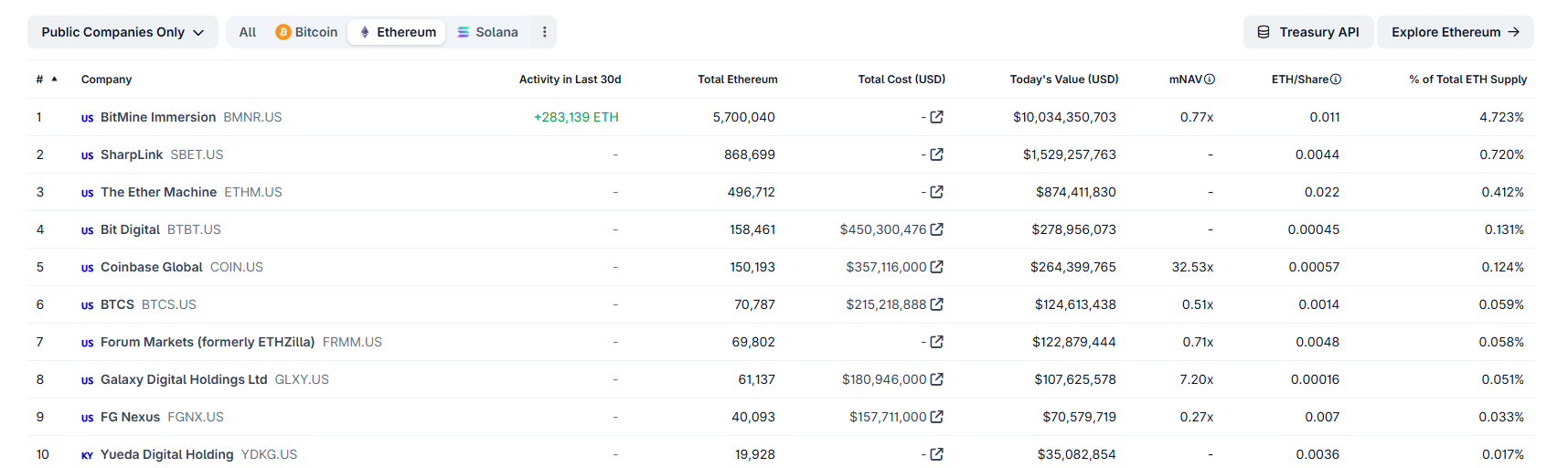Open external link icon in Forum Markets row
The image size is (1568, 468).
[936, 342]
